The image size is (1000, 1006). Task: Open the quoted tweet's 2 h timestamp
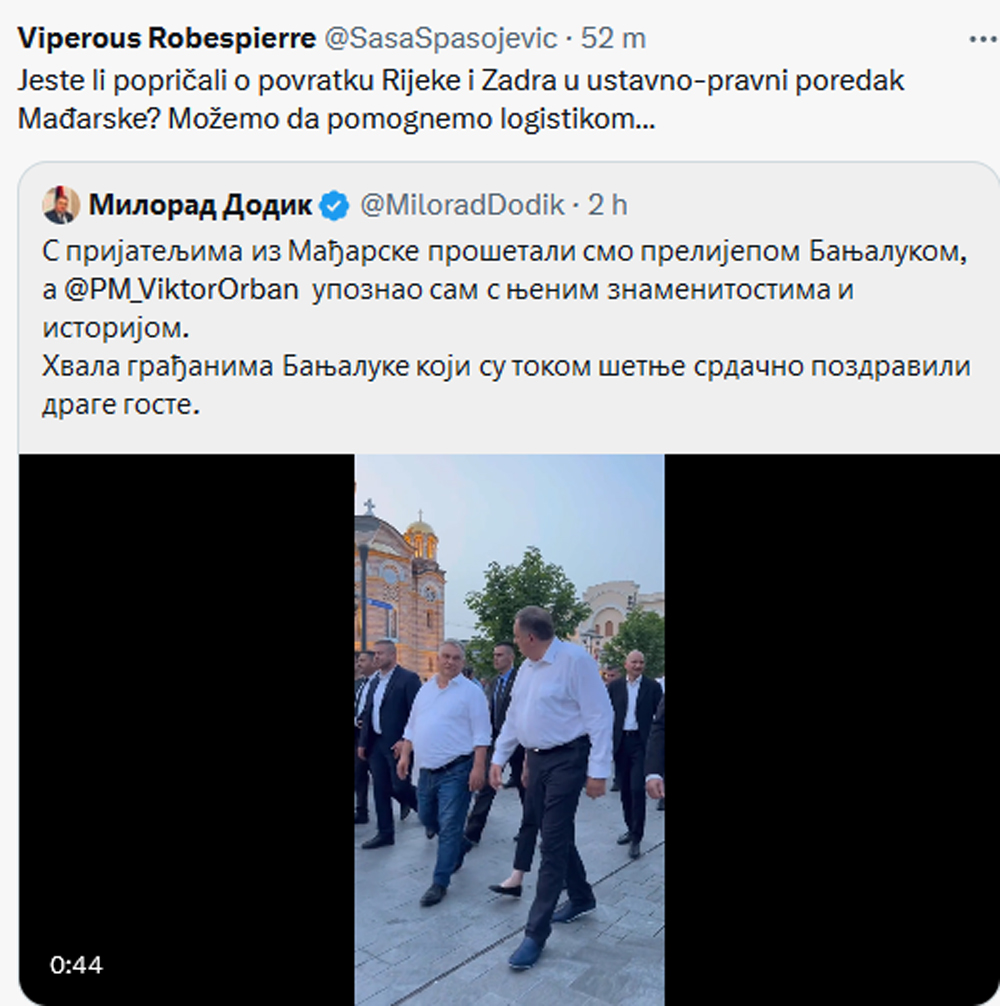pos(607,205)
